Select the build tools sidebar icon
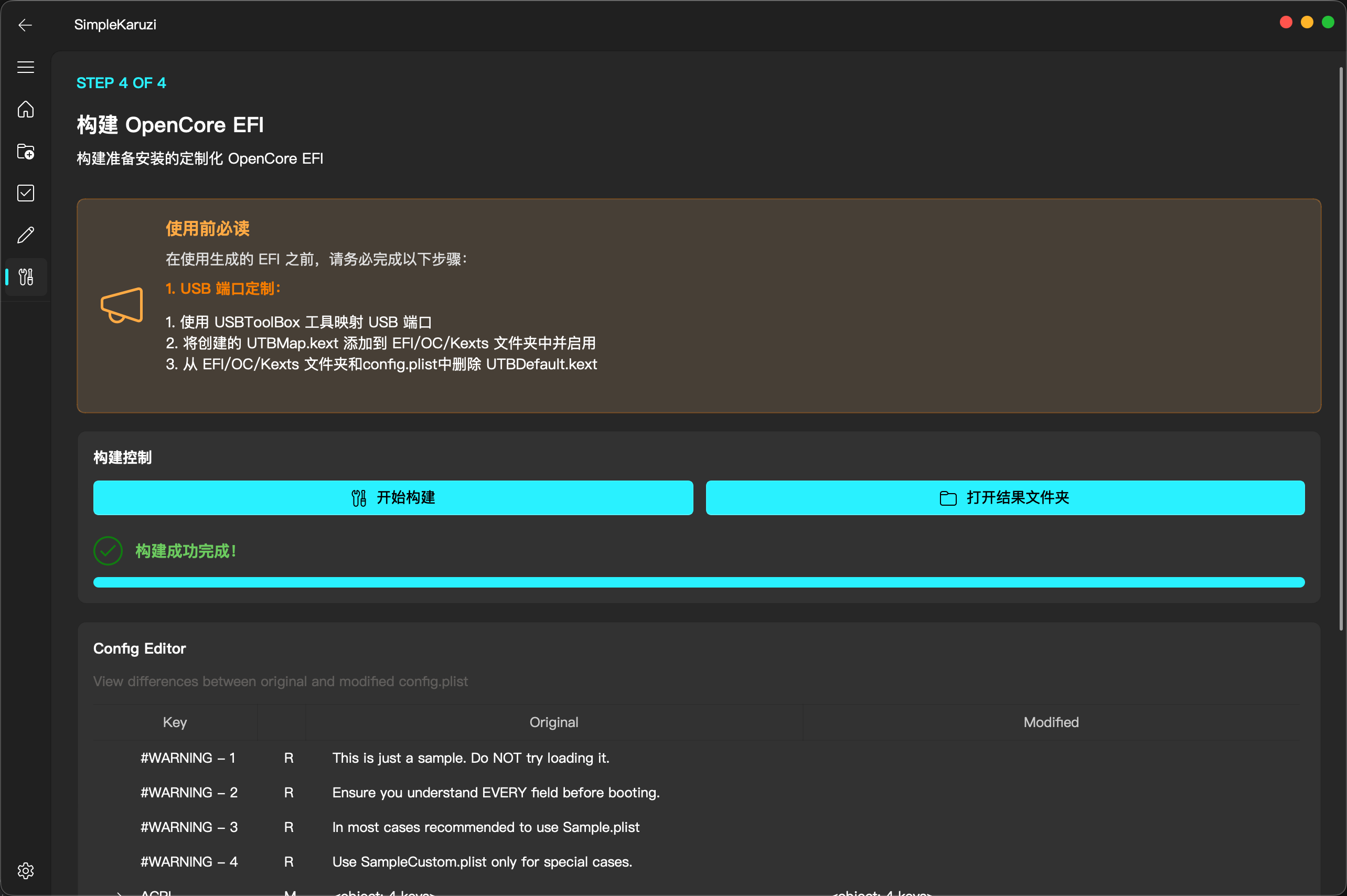The height and width of the screenshot is (896, 1347). tap(26, 277)
